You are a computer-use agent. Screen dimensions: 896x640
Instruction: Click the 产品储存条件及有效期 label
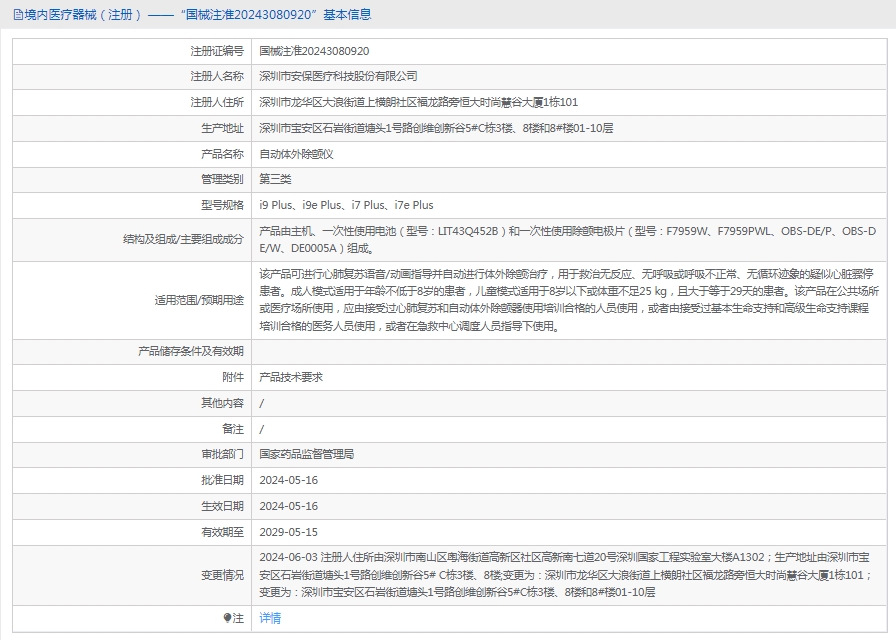point(191,351)
